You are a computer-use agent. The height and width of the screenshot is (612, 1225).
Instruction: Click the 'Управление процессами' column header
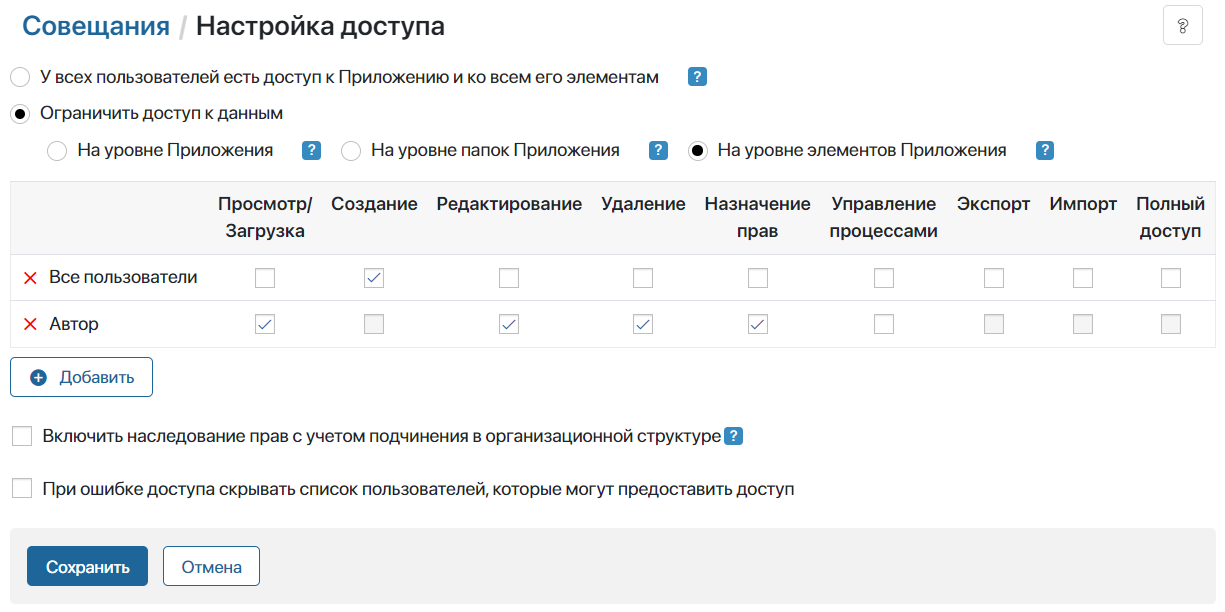pyautogui.click(x=884, y=217)
